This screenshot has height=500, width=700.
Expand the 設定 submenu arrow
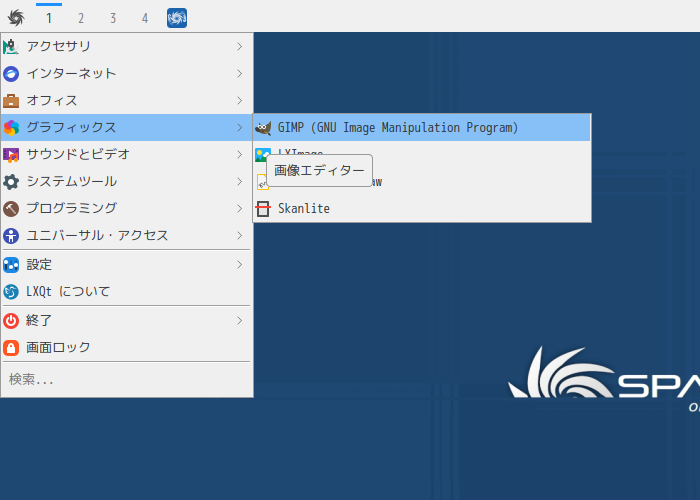coord(240,265)
